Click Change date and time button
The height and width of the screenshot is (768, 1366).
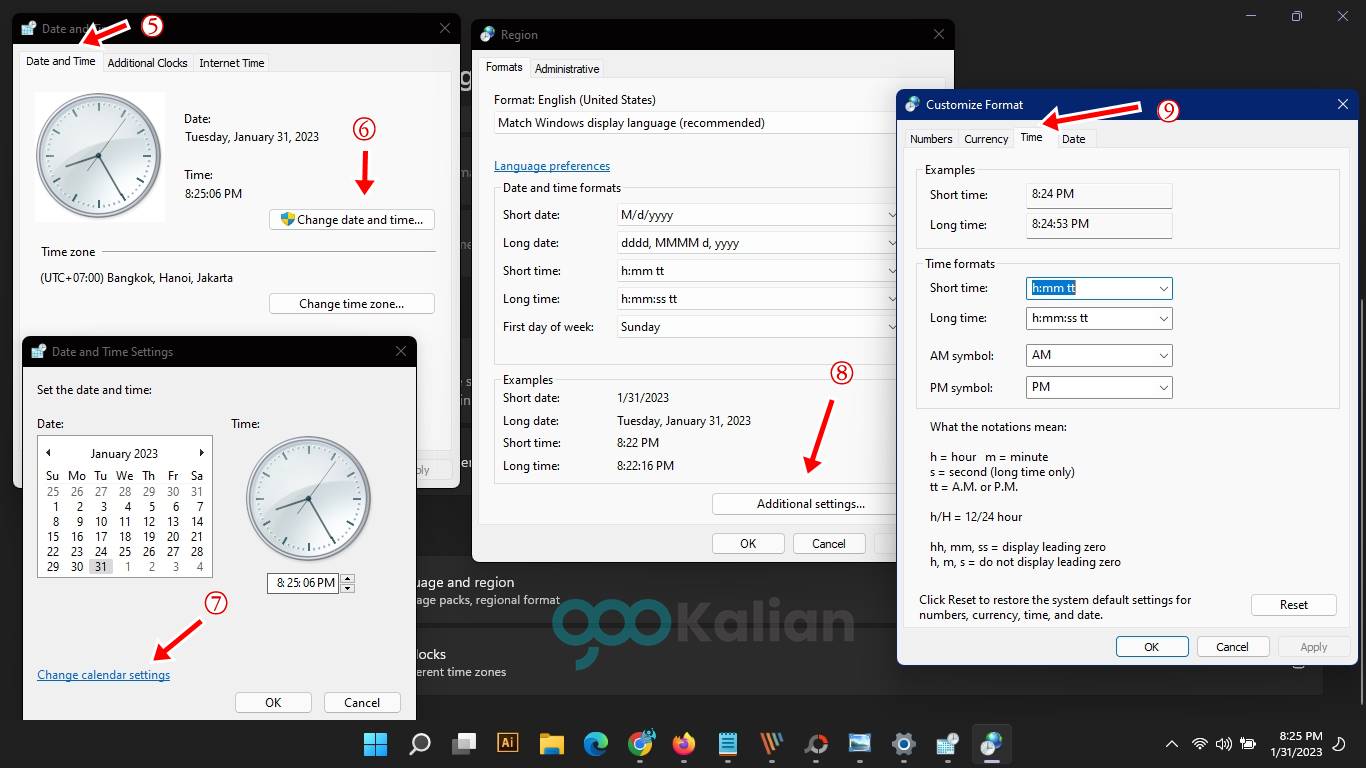click(x=352, y=219)
